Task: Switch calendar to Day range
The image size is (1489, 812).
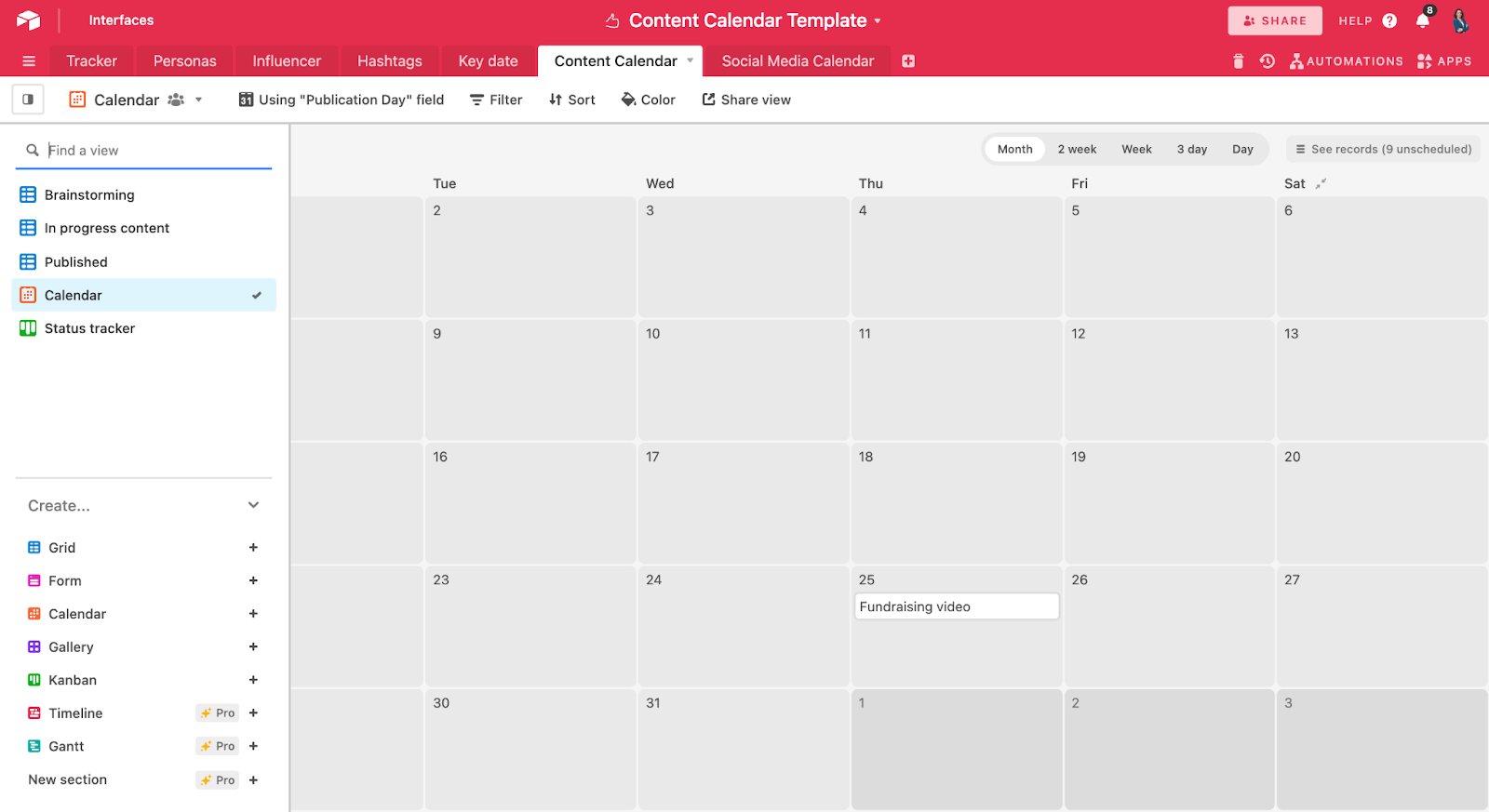Action: 1242,149
